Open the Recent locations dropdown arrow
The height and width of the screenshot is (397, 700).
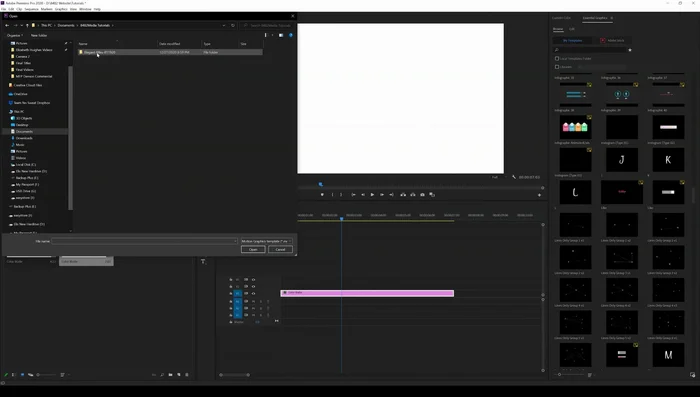pyautogui.click(x=21, y=25)
